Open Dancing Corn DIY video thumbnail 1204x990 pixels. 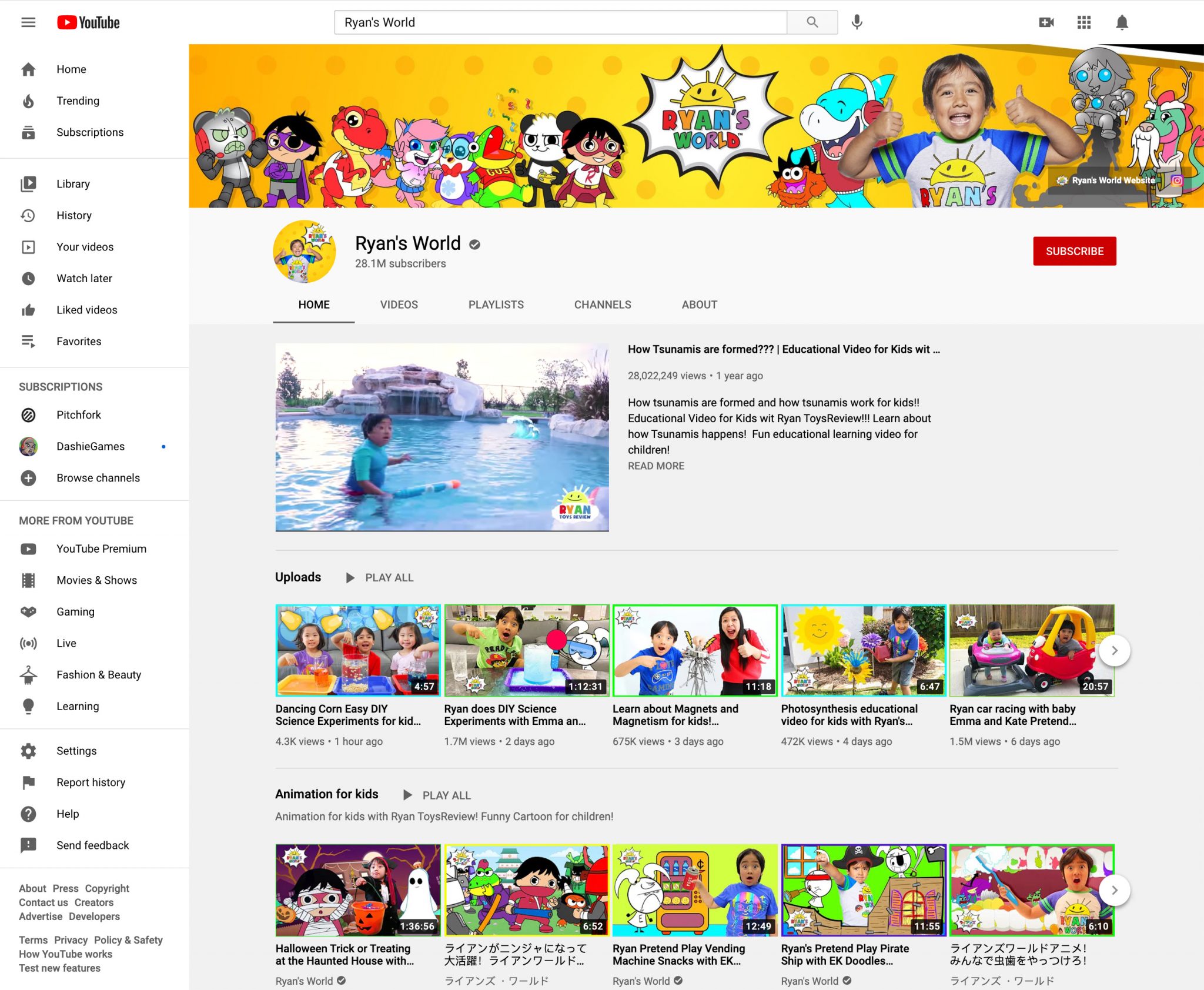[x=357, y=650]
